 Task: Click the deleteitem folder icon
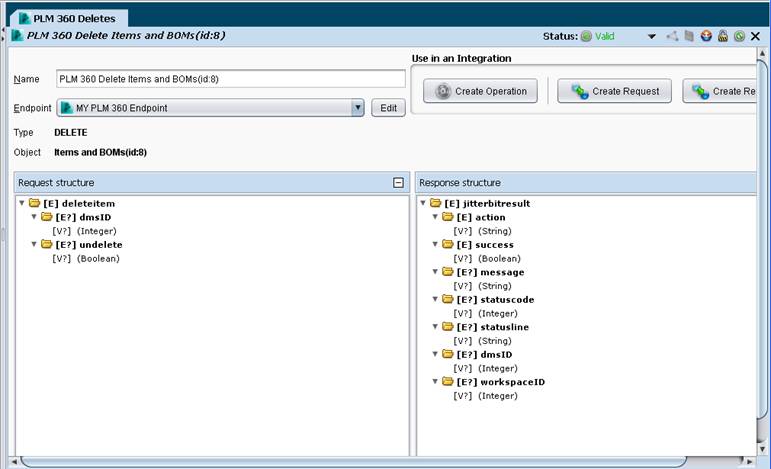(x=34, y=203)
